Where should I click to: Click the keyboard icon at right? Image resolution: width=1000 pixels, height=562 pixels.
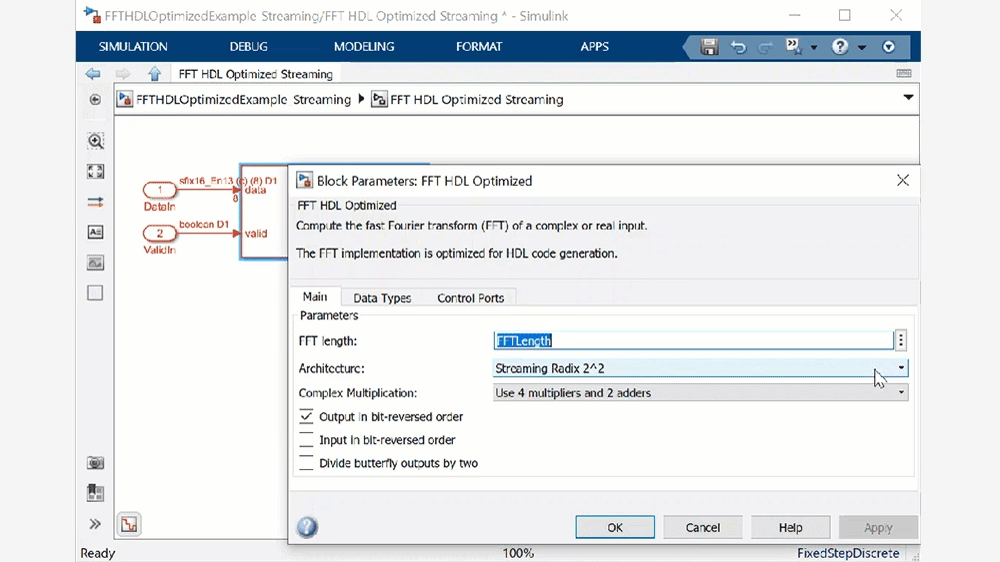pyautogui.click(x=904, y=73)
